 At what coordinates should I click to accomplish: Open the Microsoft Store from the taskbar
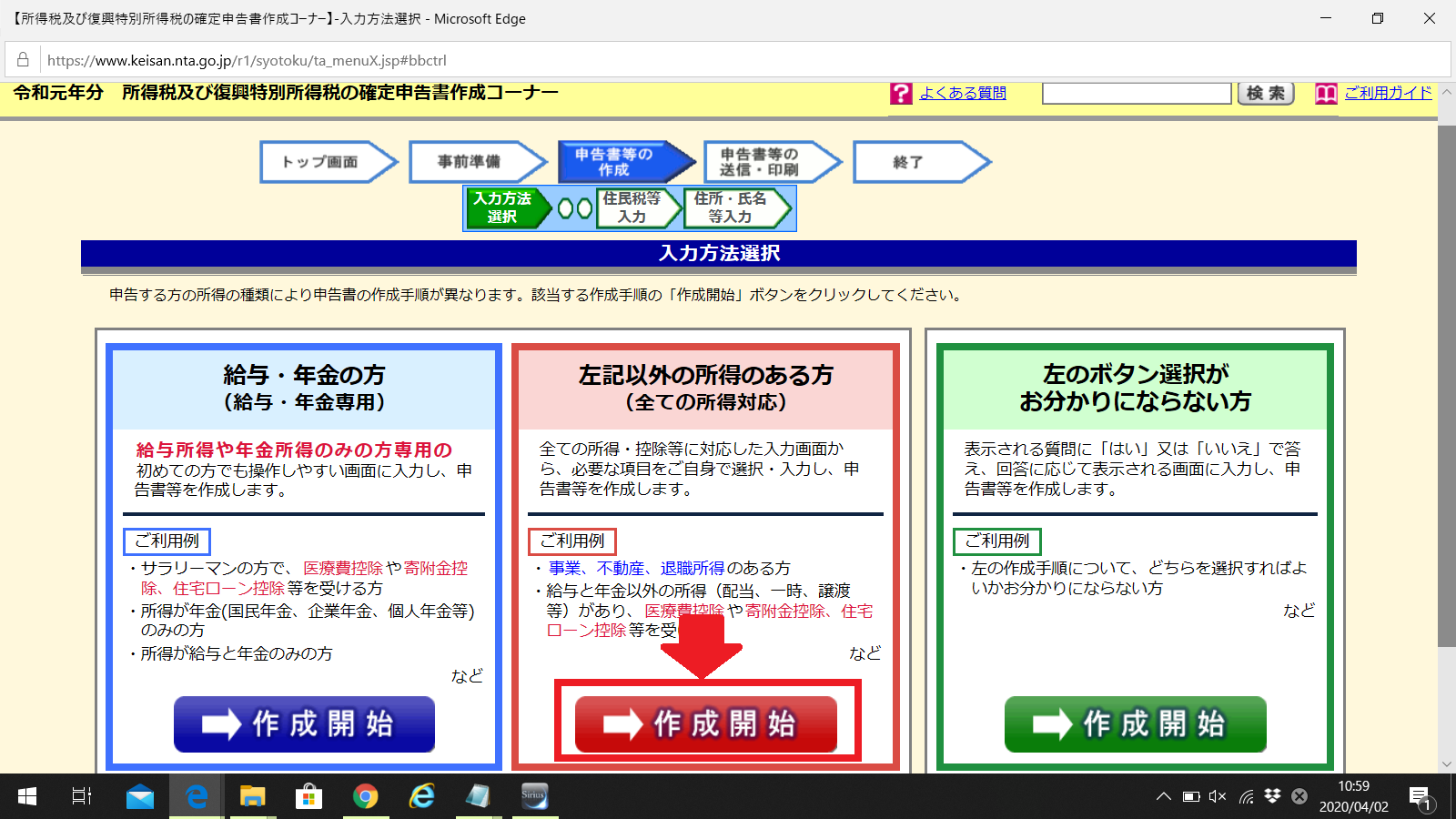coord(309,796)
